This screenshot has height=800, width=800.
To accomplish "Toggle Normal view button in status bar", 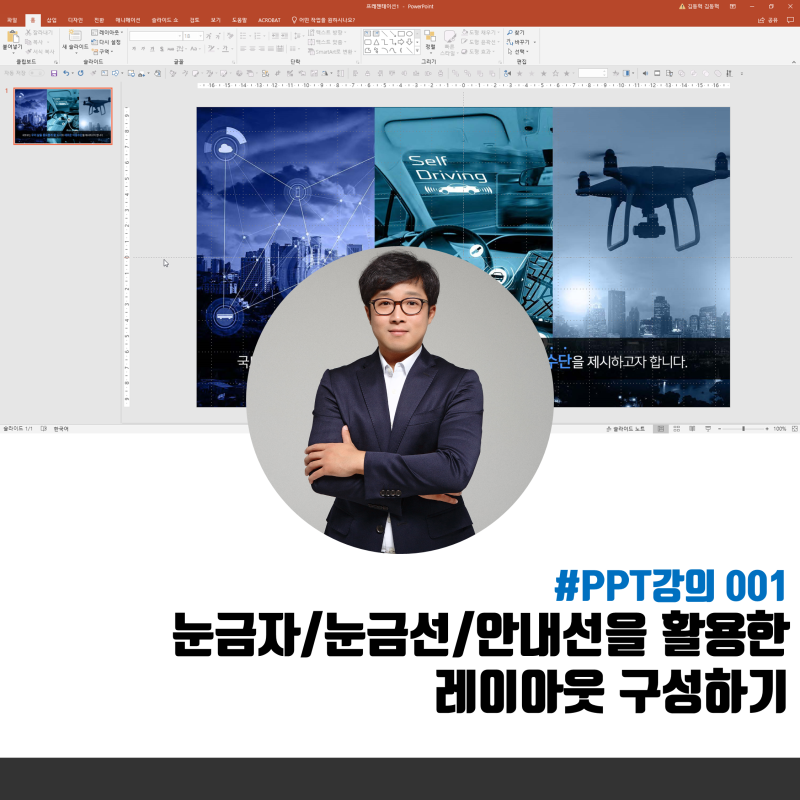I will coord(661,429).
